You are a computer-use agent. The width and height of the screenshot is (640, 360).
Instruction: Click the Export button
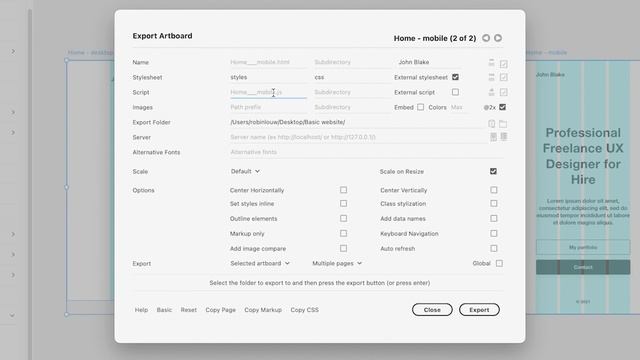pos(479,310)
